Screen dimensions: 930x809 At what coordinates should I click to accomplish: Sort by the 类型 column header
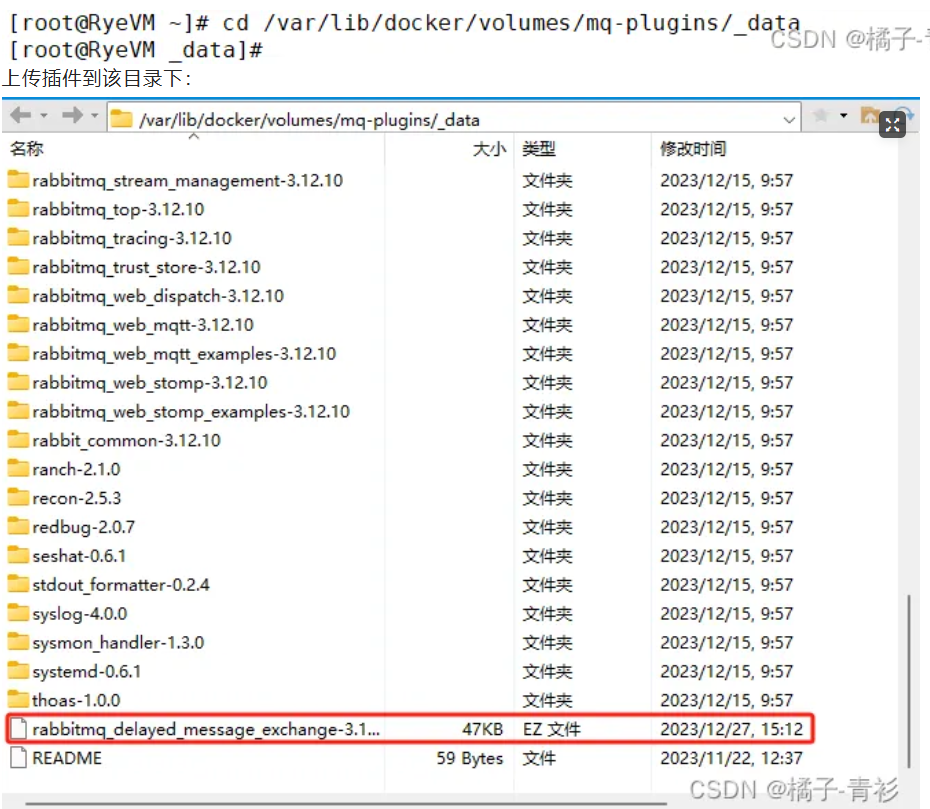point(539,149)
